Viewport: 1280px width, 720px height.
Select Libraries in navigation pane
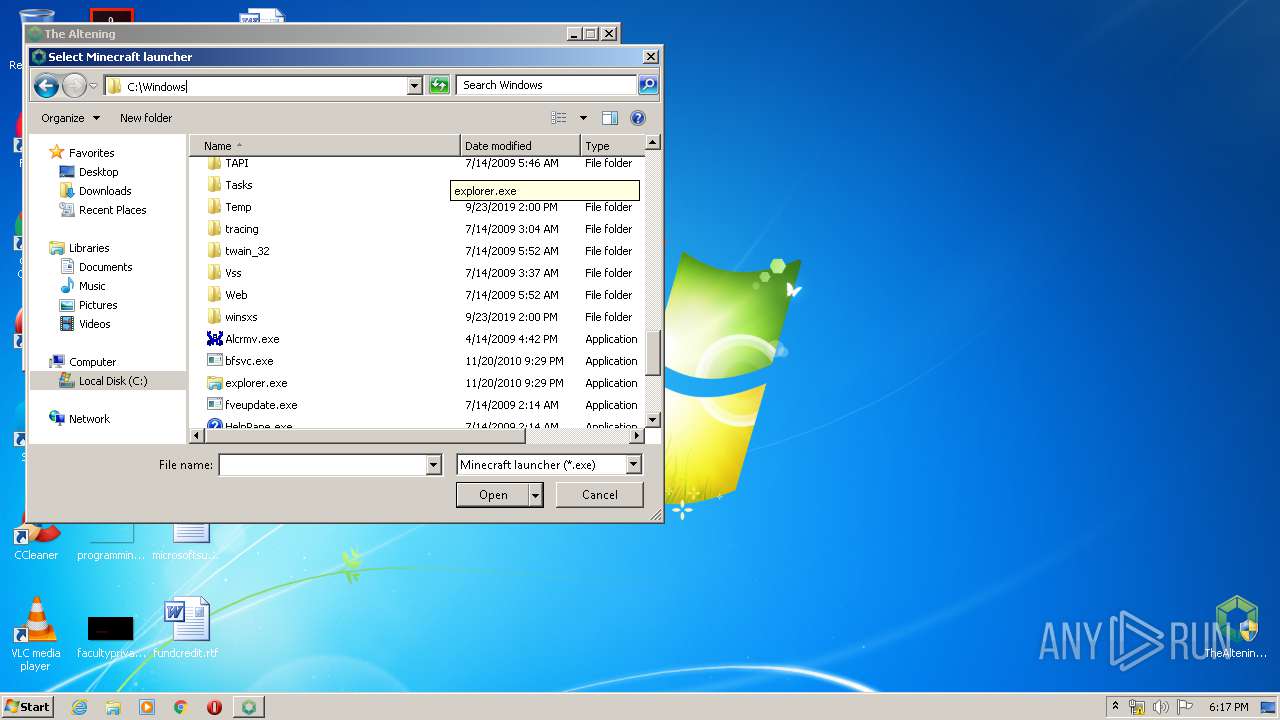(89, 248)
